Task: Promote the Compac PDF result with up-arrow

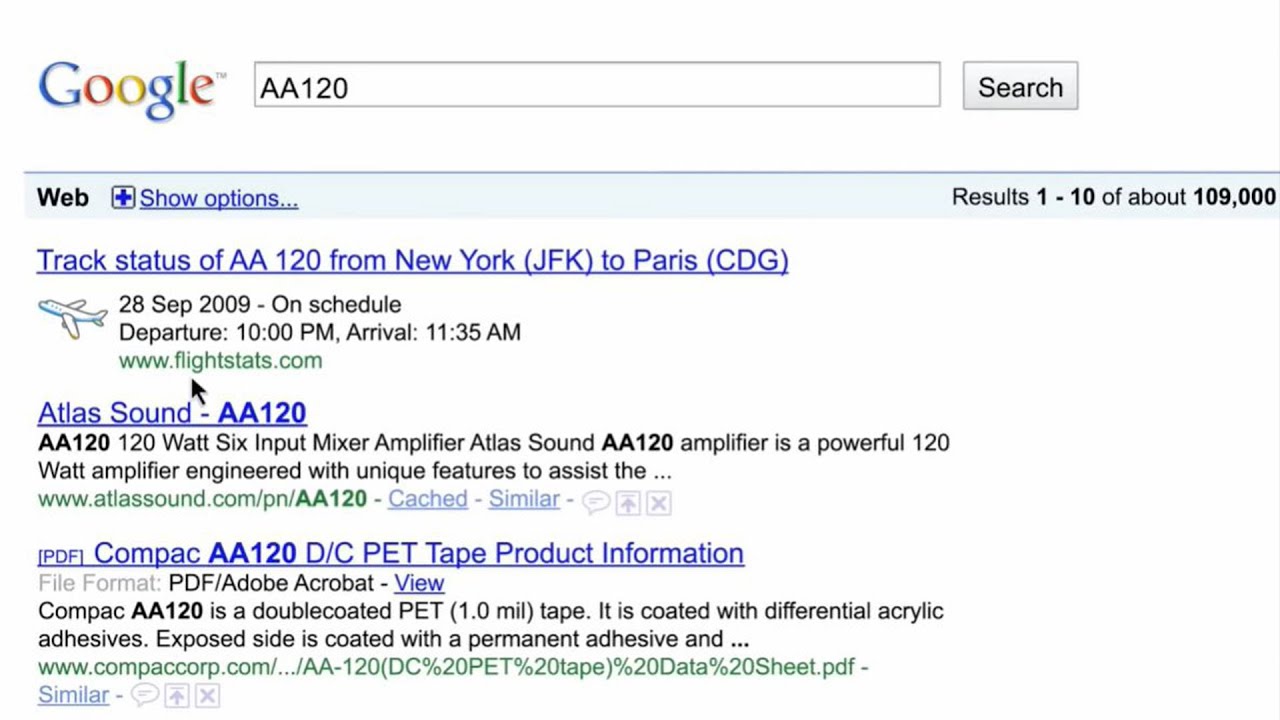Action: coord(176,696)
